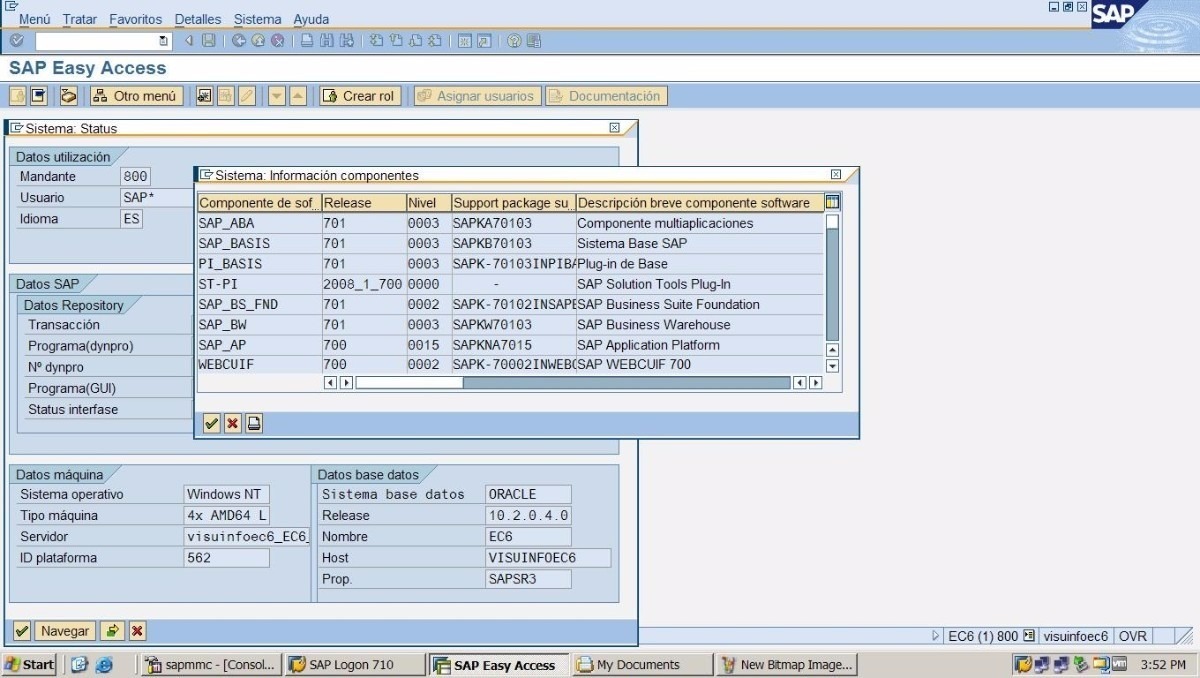The width and height of the screenshot is (1200, 678).
Task: Click the Find binoculars icon
Action: [327, 41]
